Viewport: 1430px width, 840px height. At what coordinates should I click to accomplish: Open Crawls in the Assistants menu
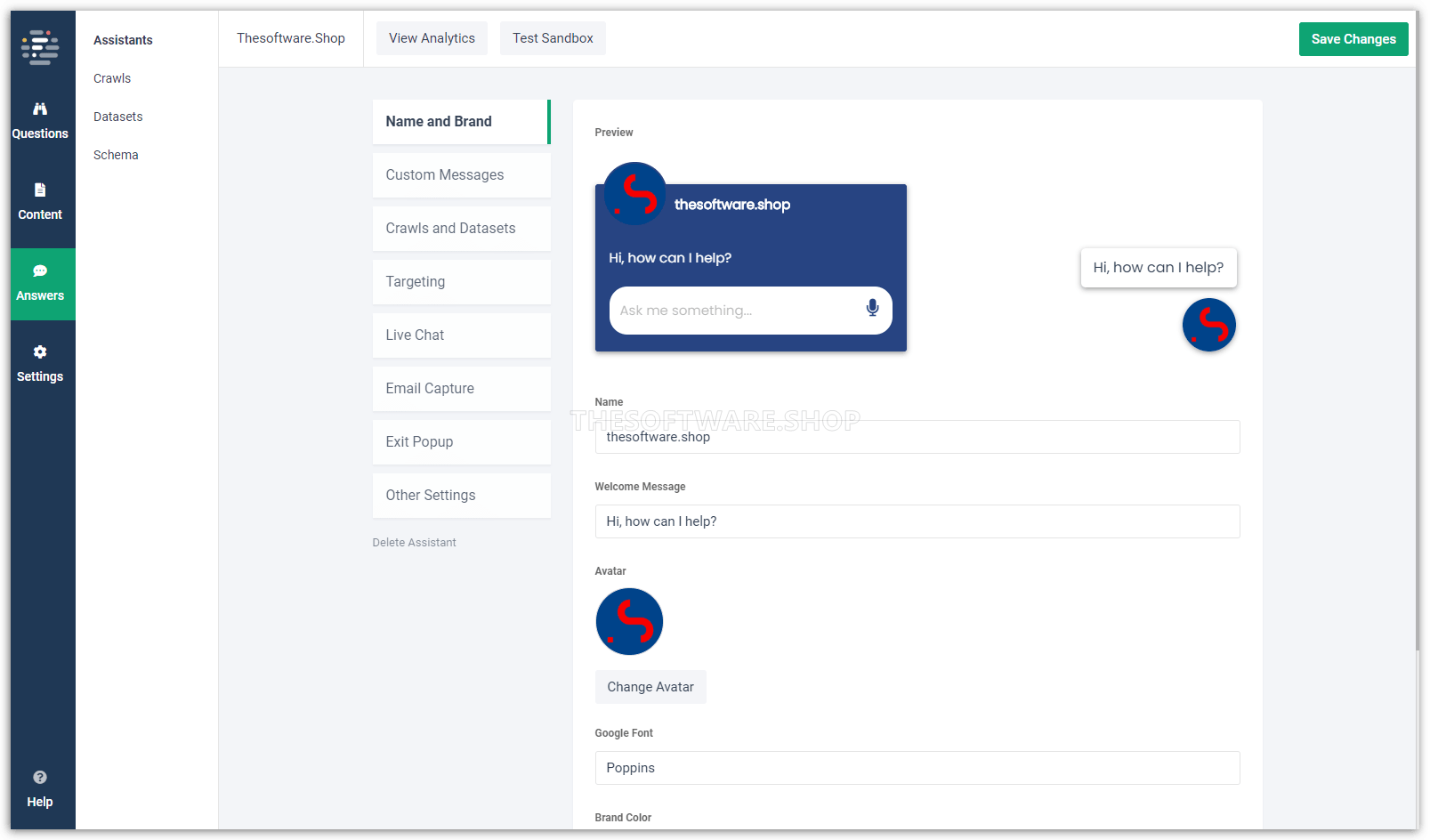click(x=112, y=78)
